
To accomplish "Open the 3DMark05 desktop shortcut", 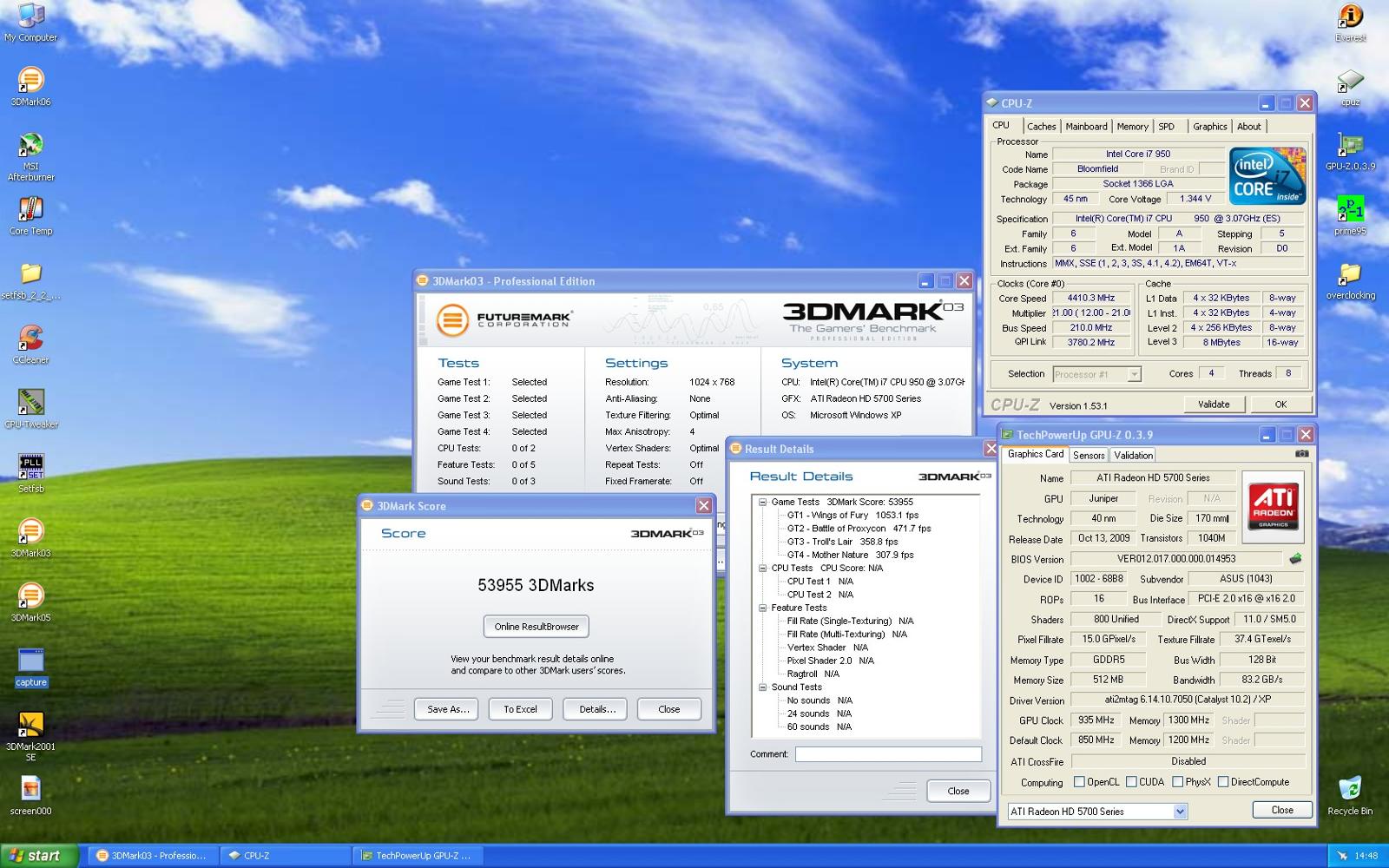I will (30, 601).
